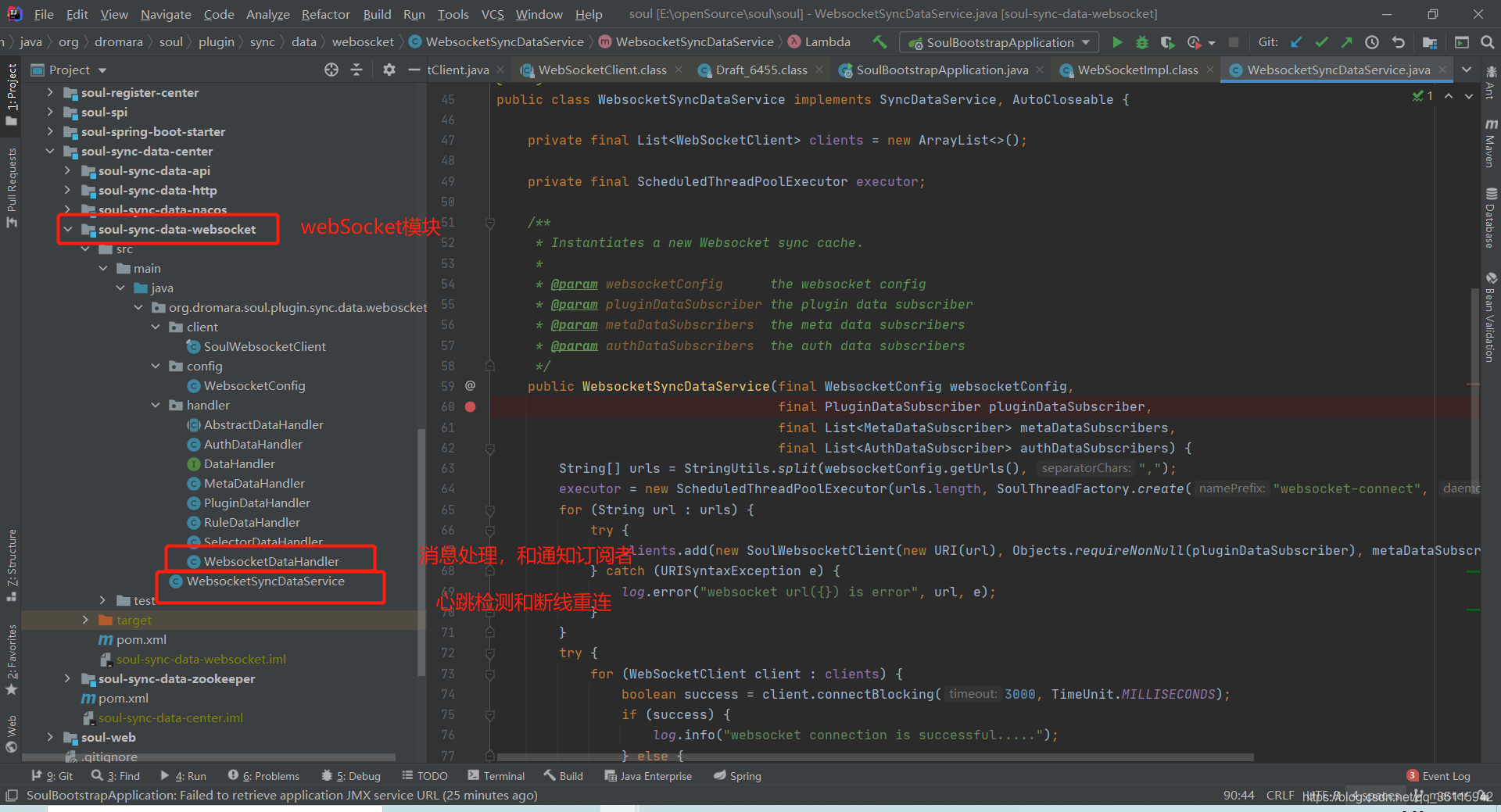
Task: Open the TODO tool window
Action: (x=425, y=776)
